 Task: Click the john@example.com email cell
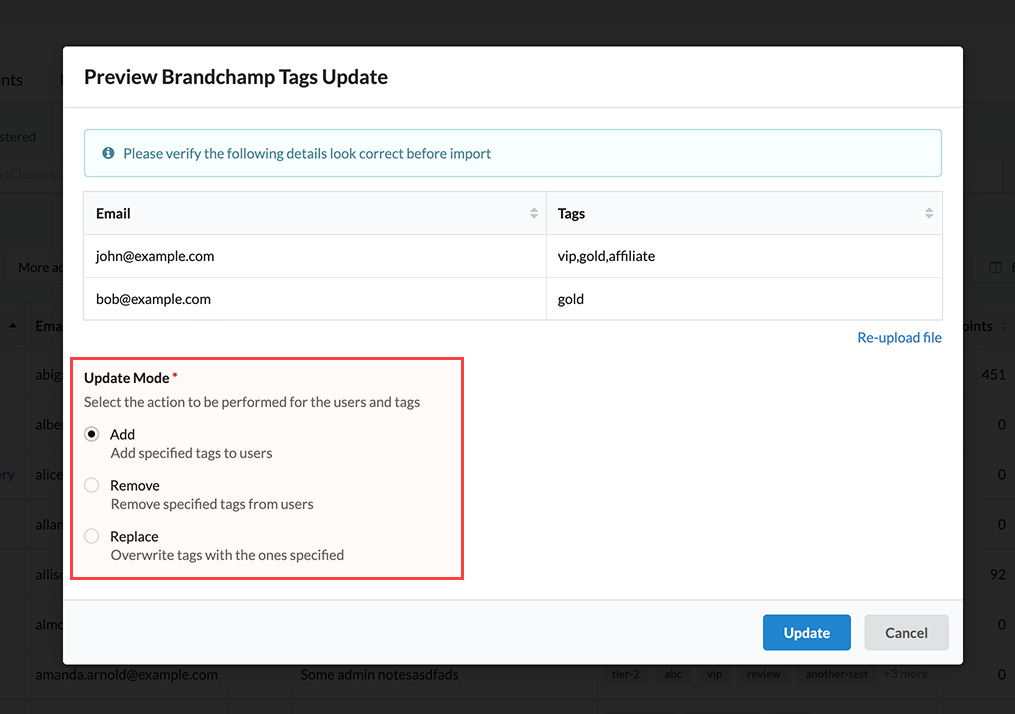click(315, 256)
